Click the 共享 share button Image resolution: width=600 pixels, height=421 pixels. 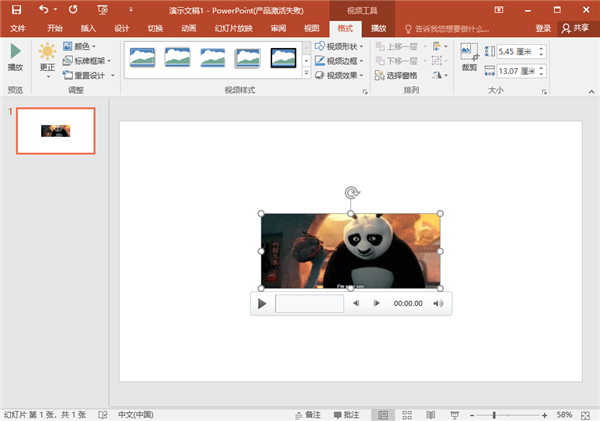(x=576, y=28)
